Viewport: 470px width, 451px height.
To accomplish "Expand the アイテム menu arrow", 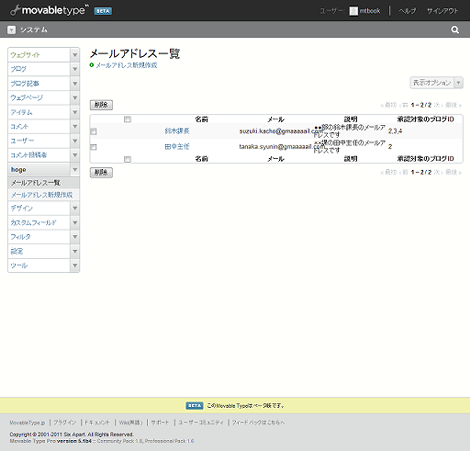I will [x=75, y=112].
